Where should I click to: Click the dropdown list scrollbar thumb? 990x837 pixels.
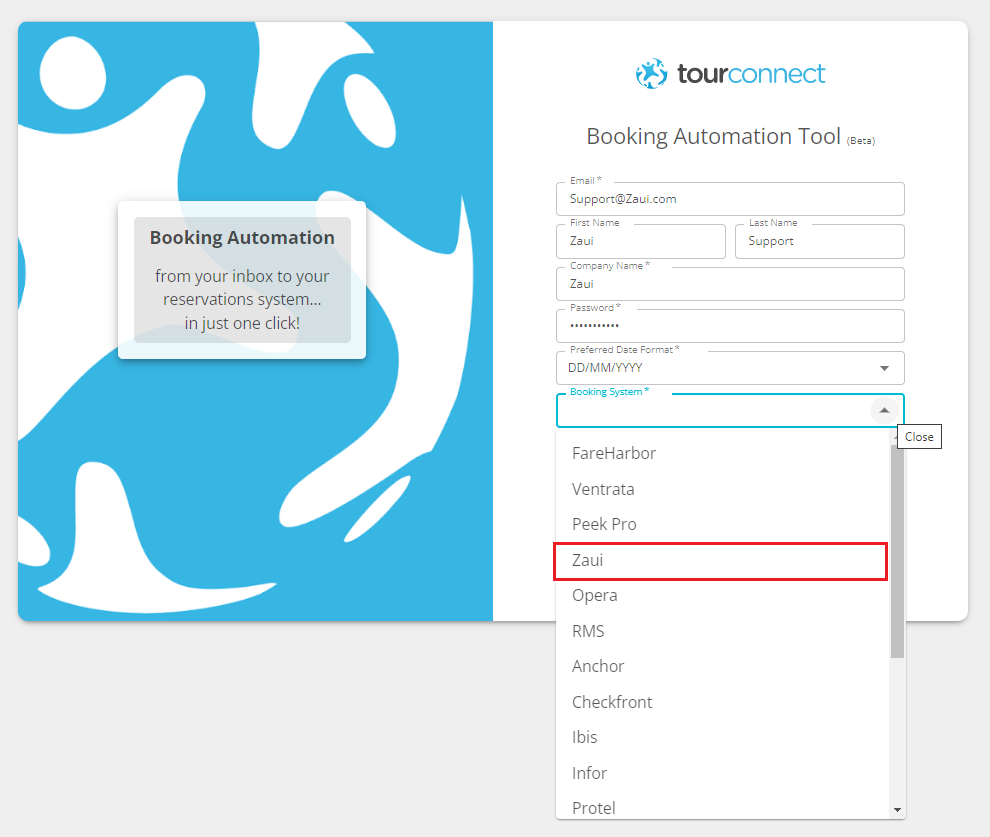click(x=897, y=550)
